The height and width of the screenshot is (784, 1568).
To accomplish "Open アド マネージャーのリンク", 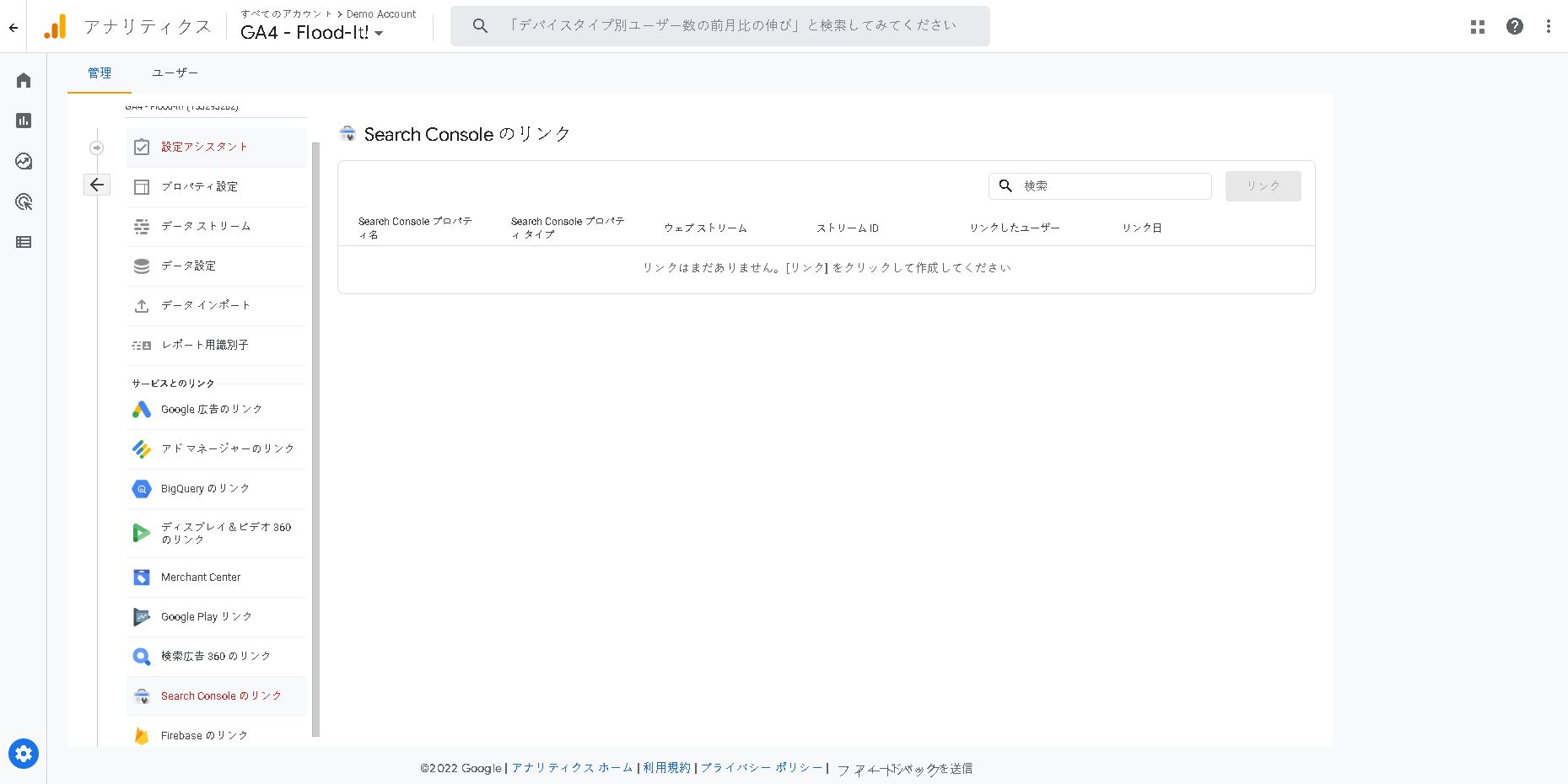I will coord(217,449).
